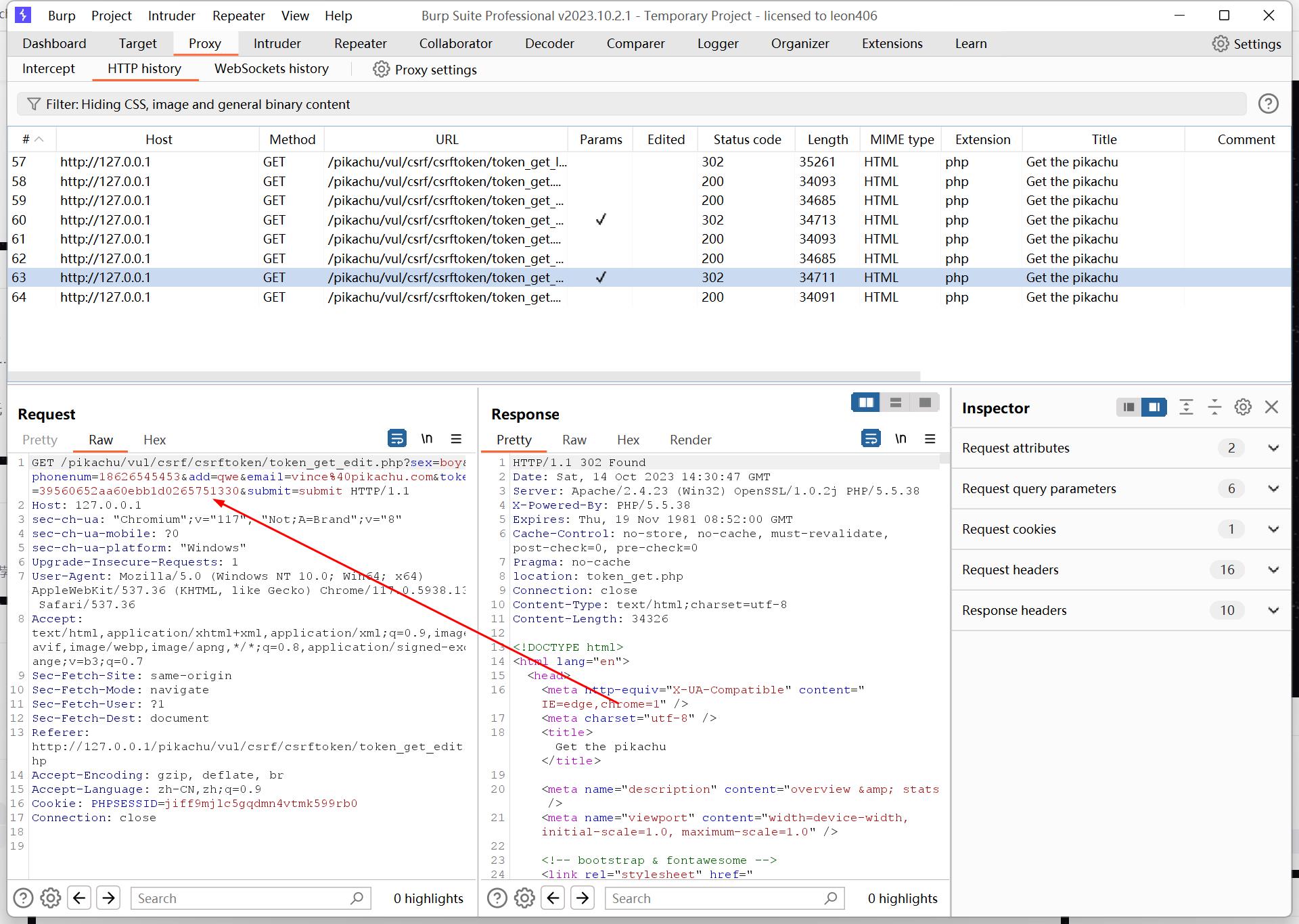Viewport: 1299px width, 924px height.
Task: Switch Request view to Pretty
Action: (40, 440)
